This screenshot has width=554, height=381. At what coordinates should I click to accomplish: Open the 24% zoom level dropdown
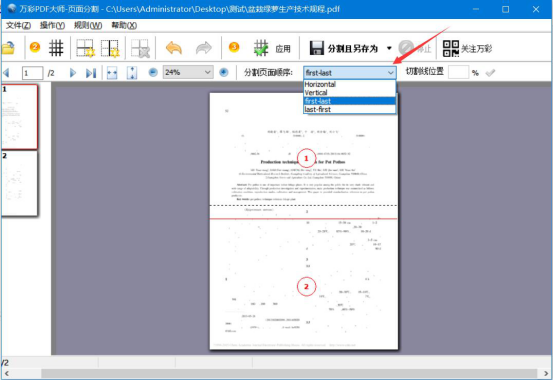click(188, 72)
